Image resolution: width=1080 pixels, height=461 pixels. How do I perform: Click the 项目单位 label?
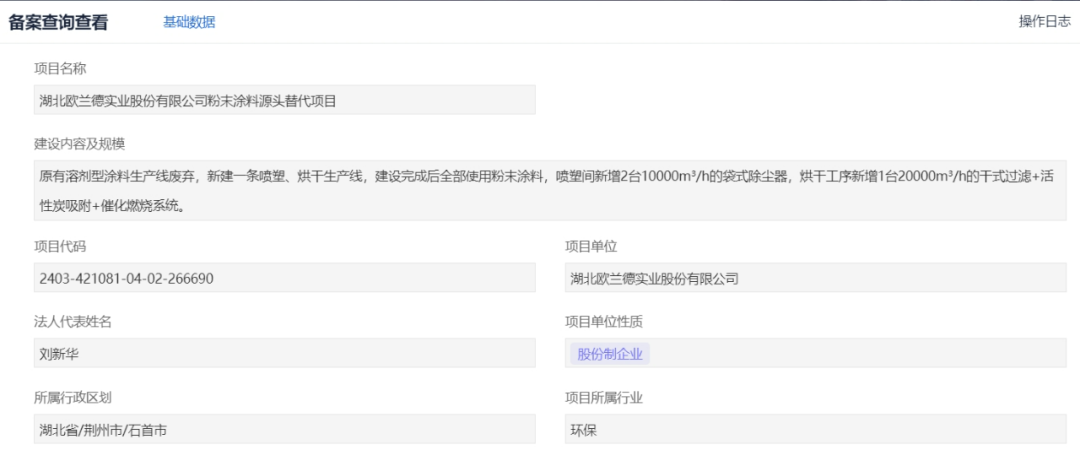pos(591,247)
